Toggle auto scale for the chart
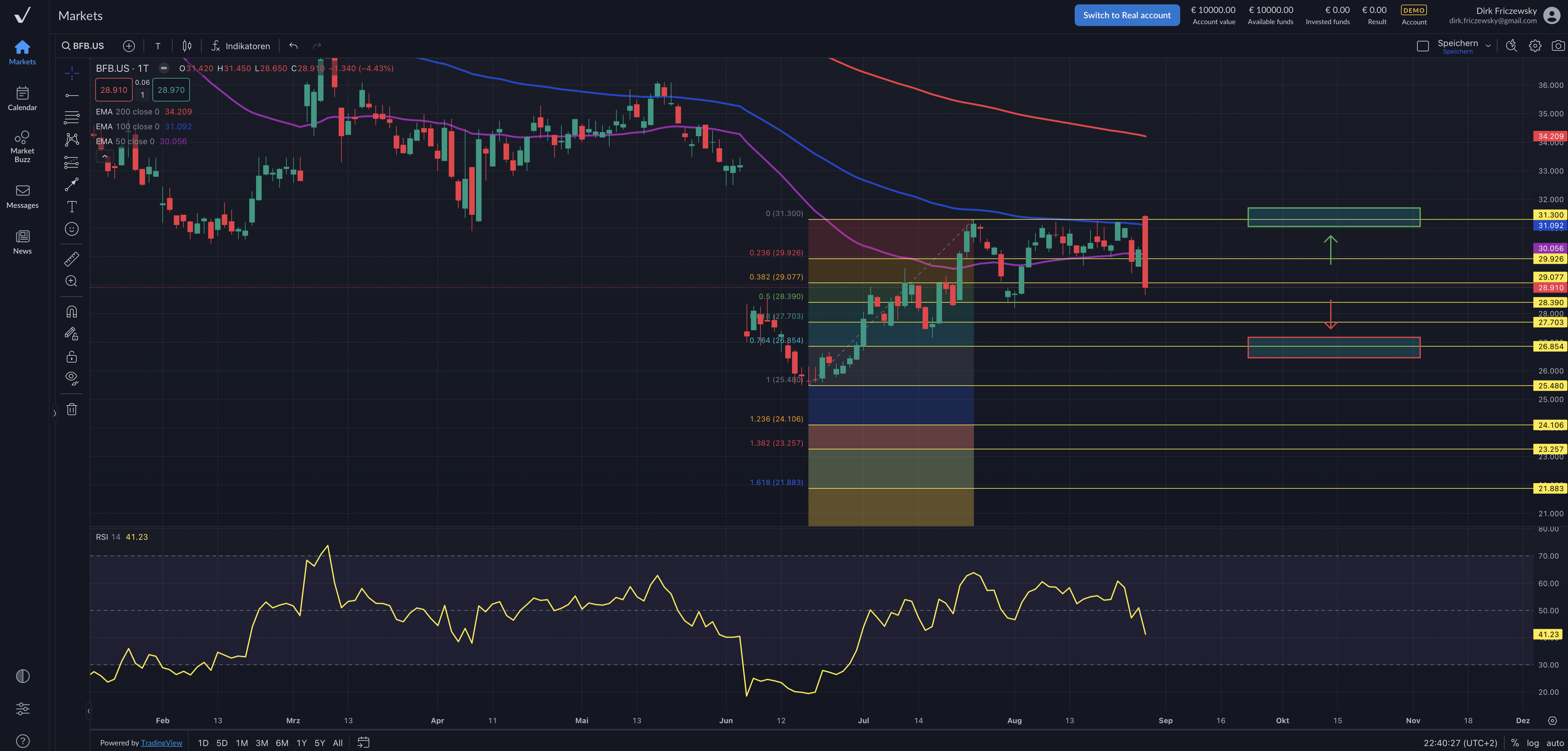 (1555, 742)
